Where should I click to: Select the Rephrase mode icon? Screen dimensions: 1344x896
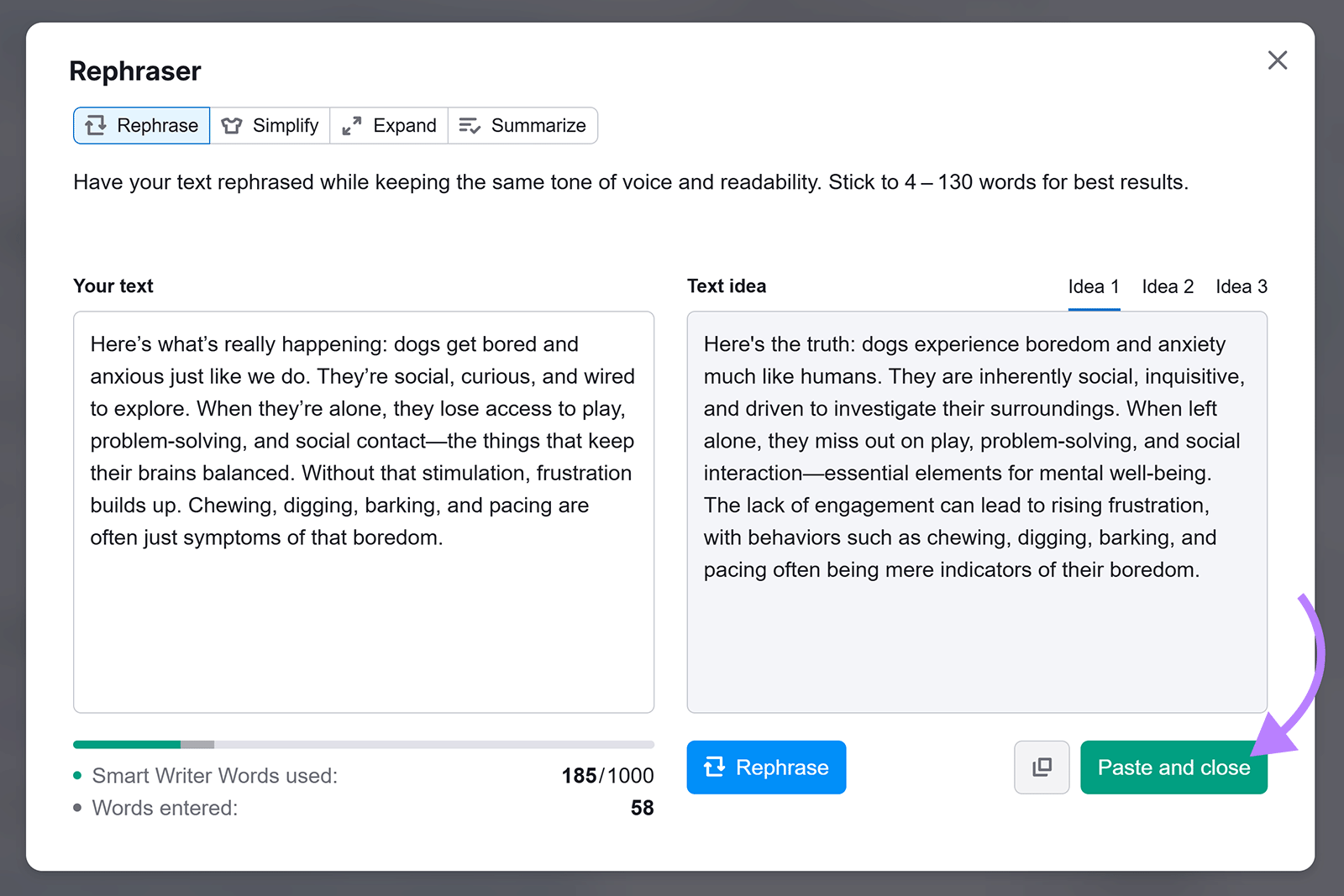tap(96, 125)
